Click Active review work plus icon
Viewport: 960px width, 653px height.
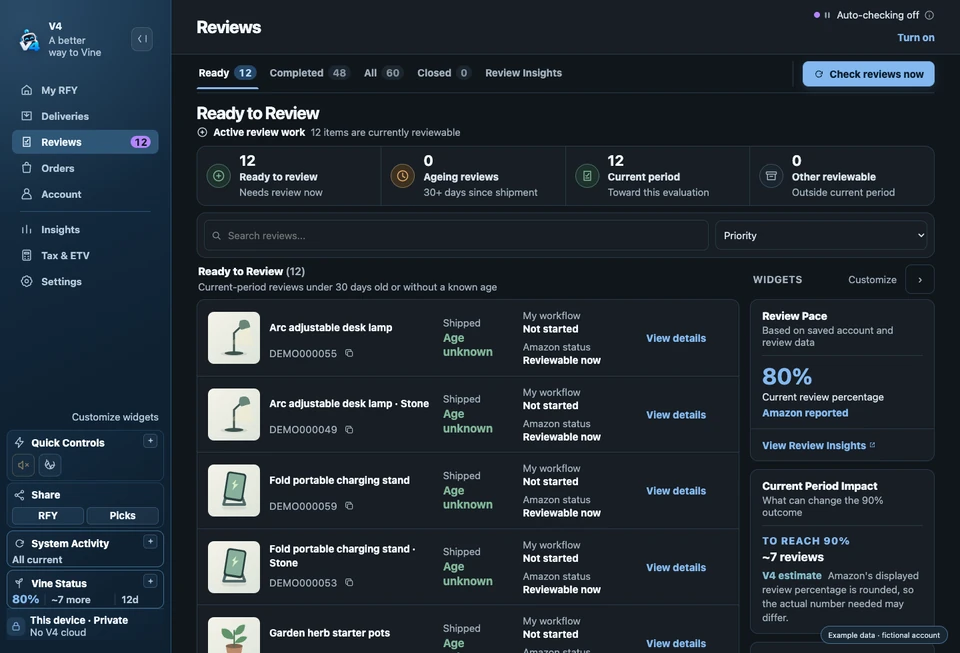[202, 132]
